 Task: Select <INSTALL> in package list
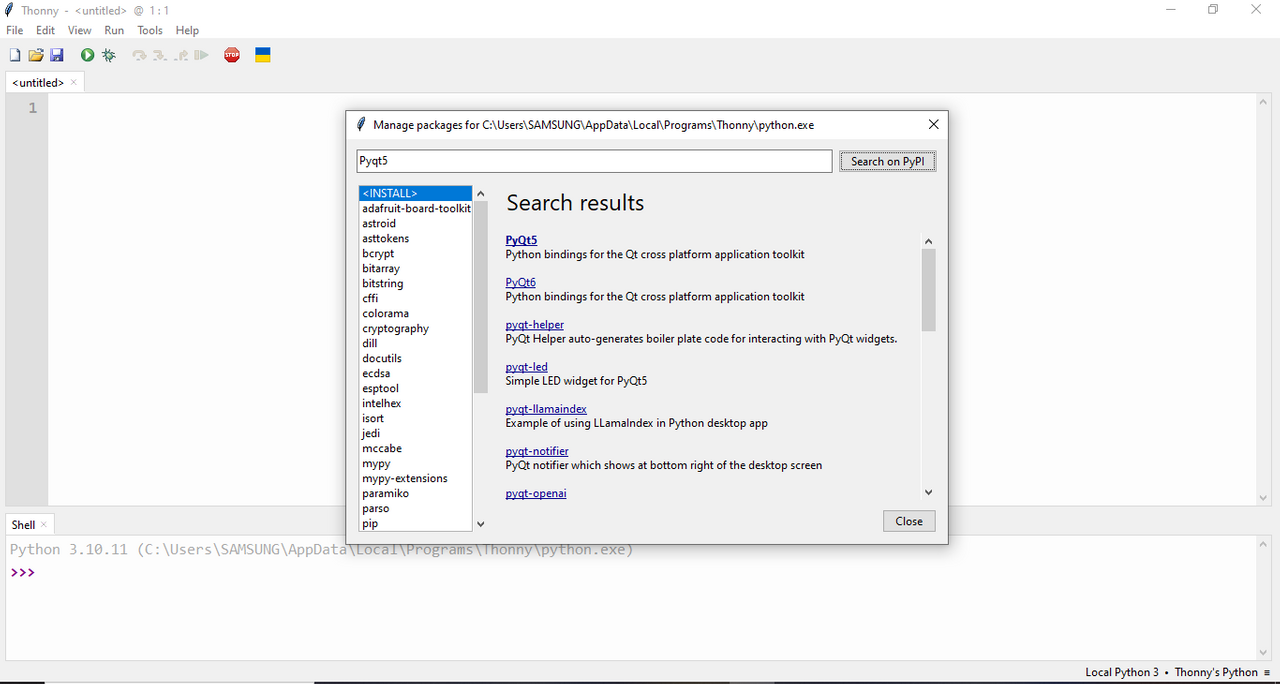pos(415,193)
